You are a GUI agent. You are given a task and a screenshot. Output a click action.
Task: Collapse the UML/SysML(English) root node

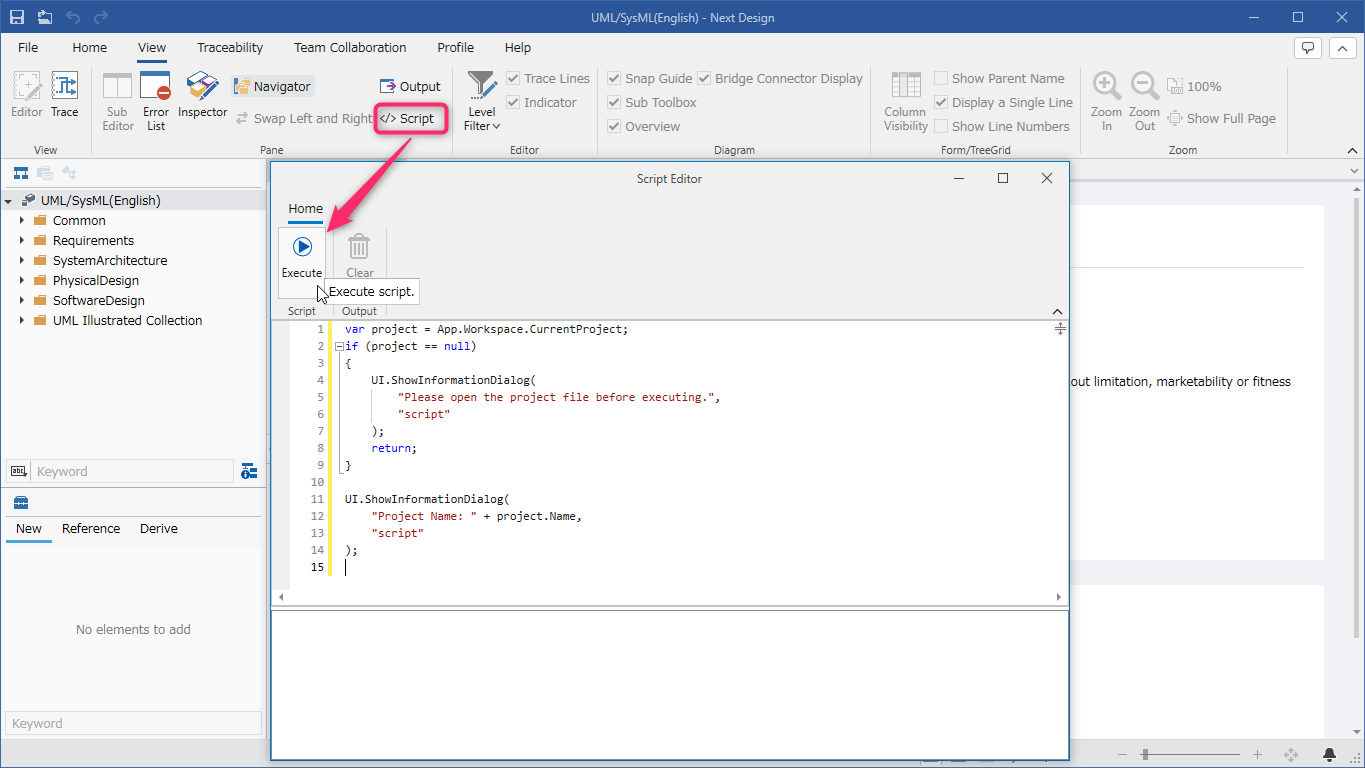[9, 201]
